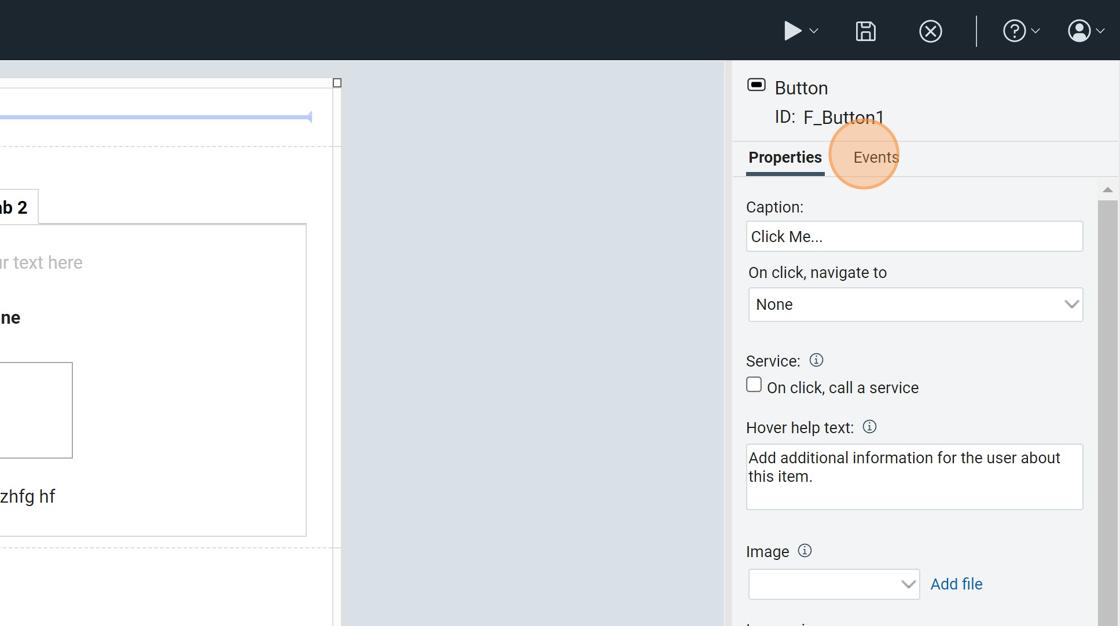The height and width of the screenshot is (626, 1120).
Task: Click the Service info icon
Action: [816, 360]
